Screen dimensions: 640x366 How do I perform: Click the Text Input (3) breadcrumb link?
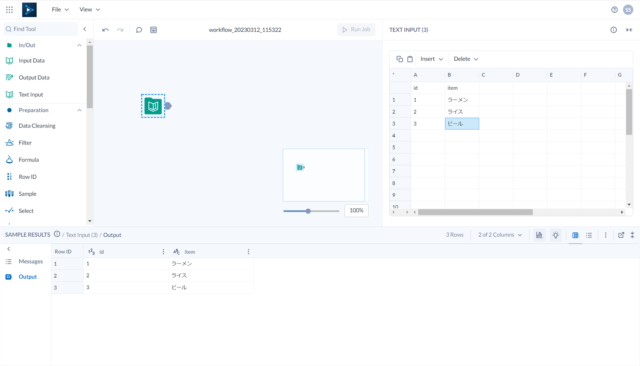coord(82,235)
